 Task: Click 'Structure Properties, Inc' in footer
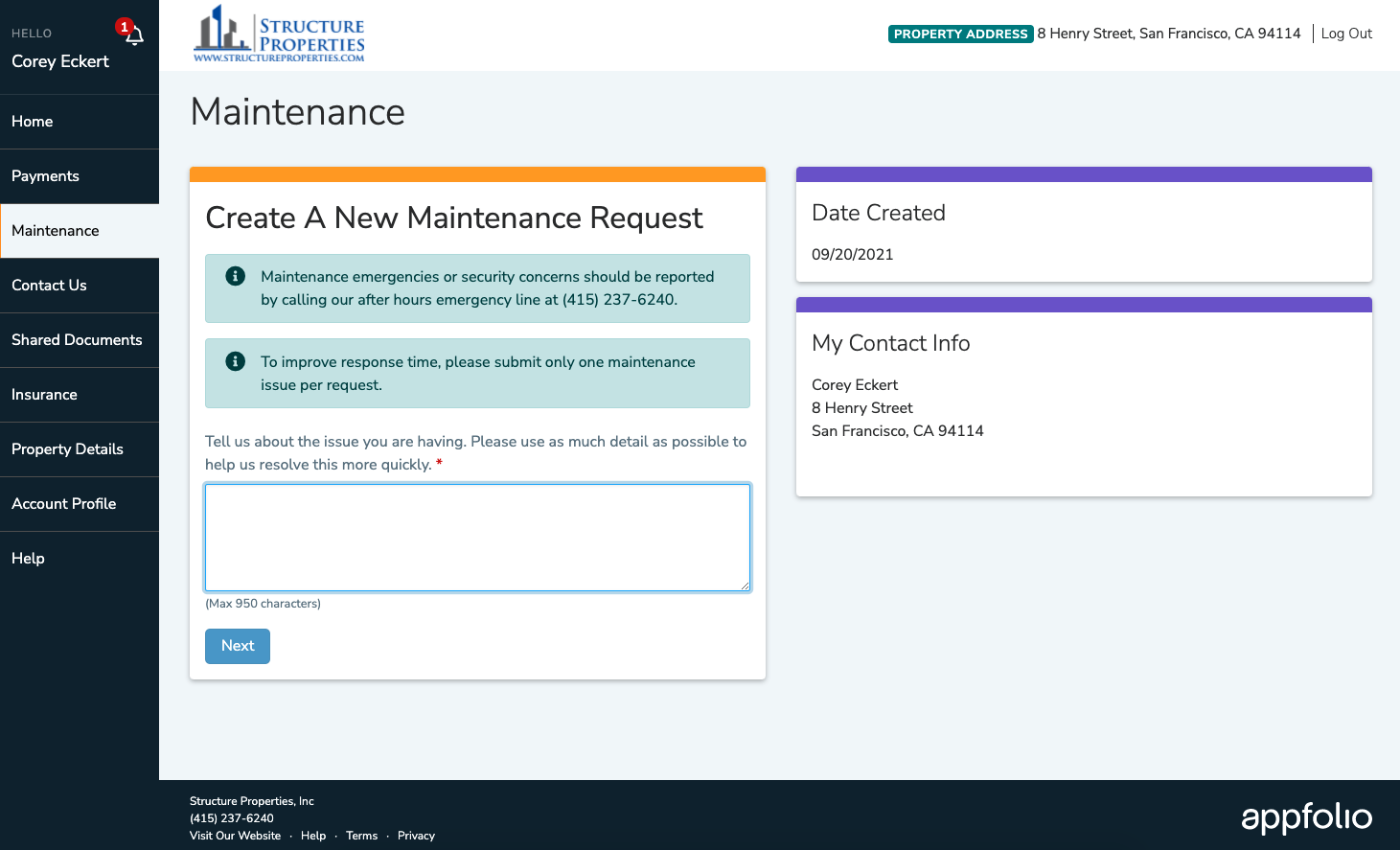pyautogui.click(x=252, y=801)
